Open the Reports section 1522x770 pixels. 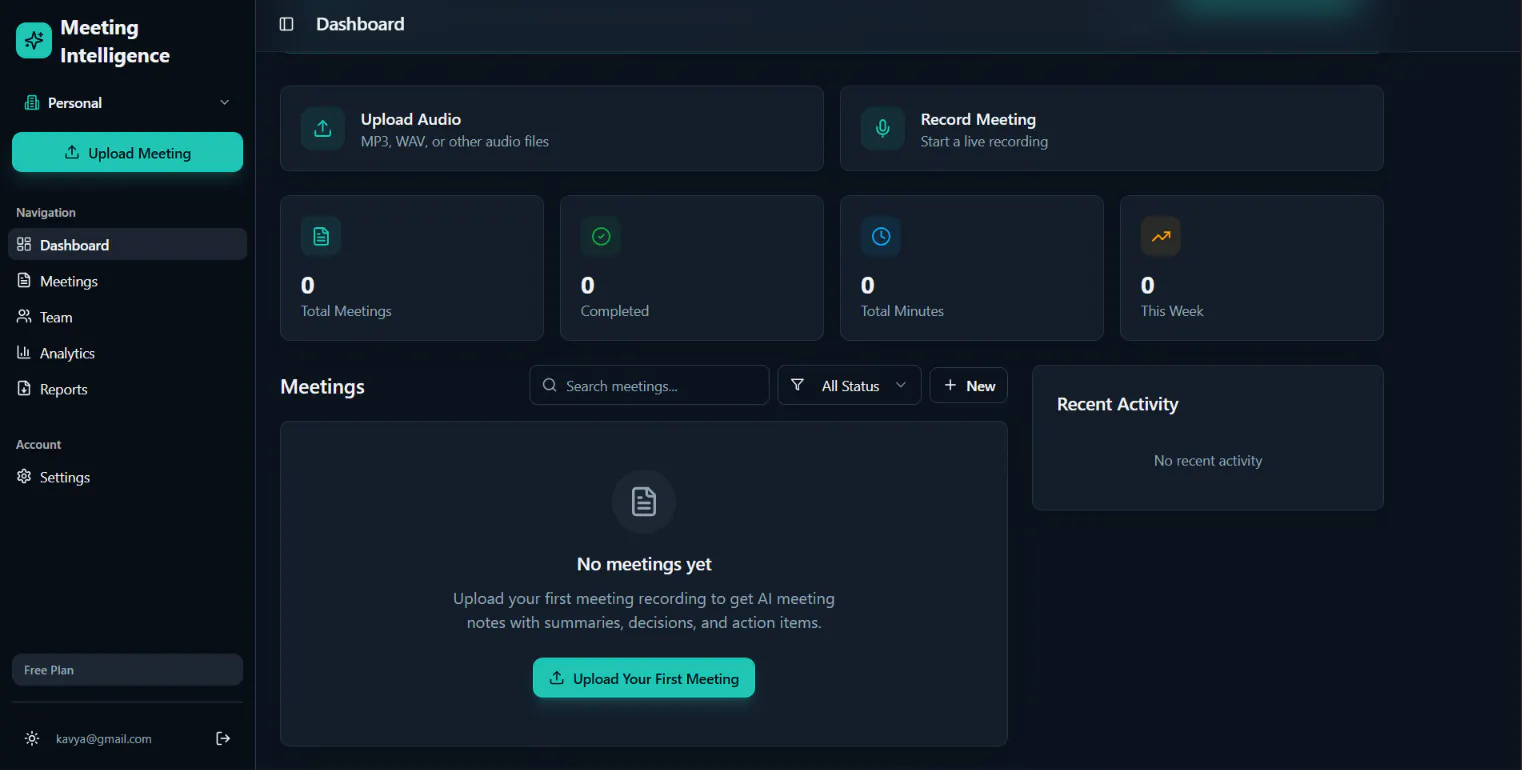pyautogui.click(x=127, y=389)
